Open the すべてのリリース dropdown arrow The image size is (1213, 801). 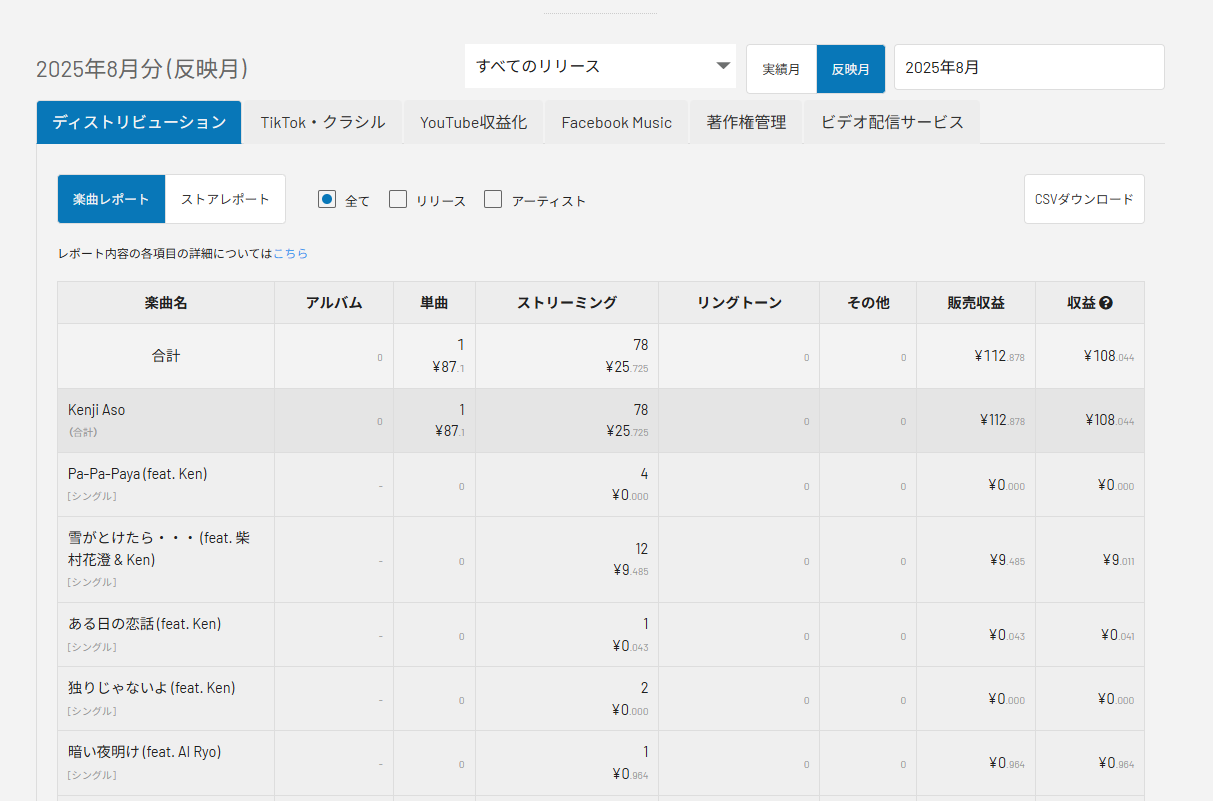tap(723, 67)
